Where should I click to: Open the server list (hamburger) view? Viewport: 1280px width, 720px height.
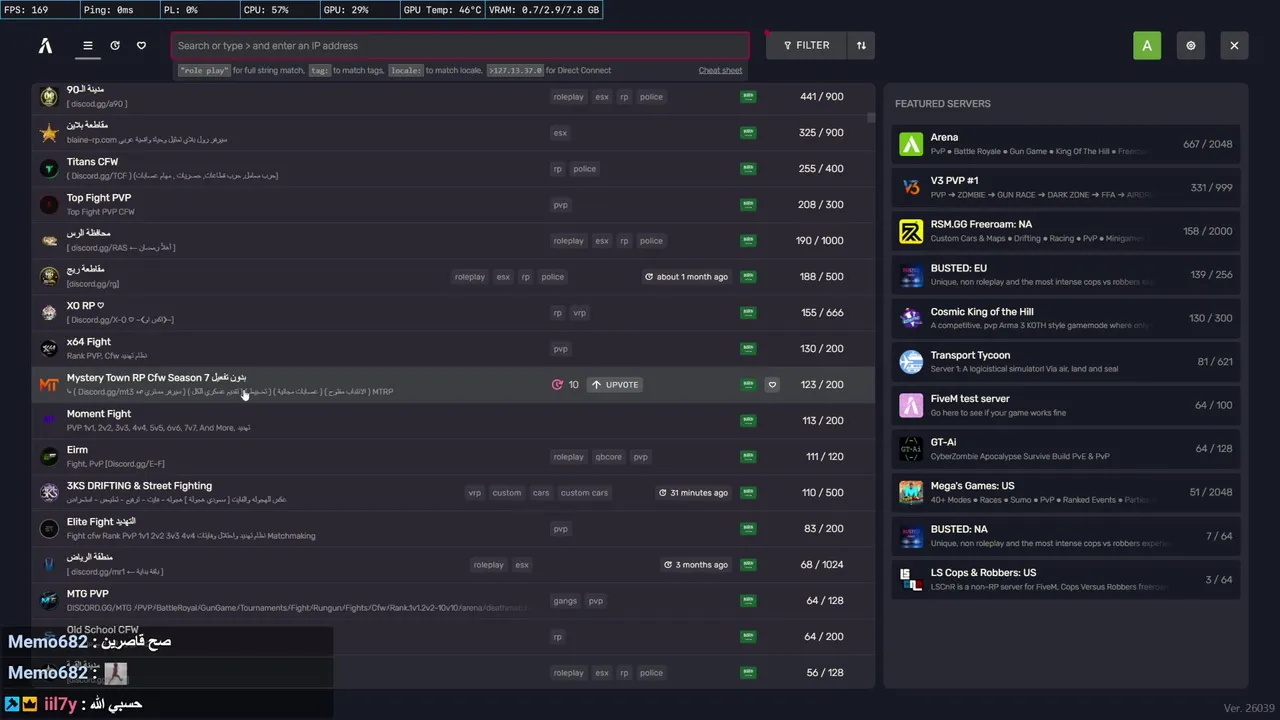tap(88, 45)
